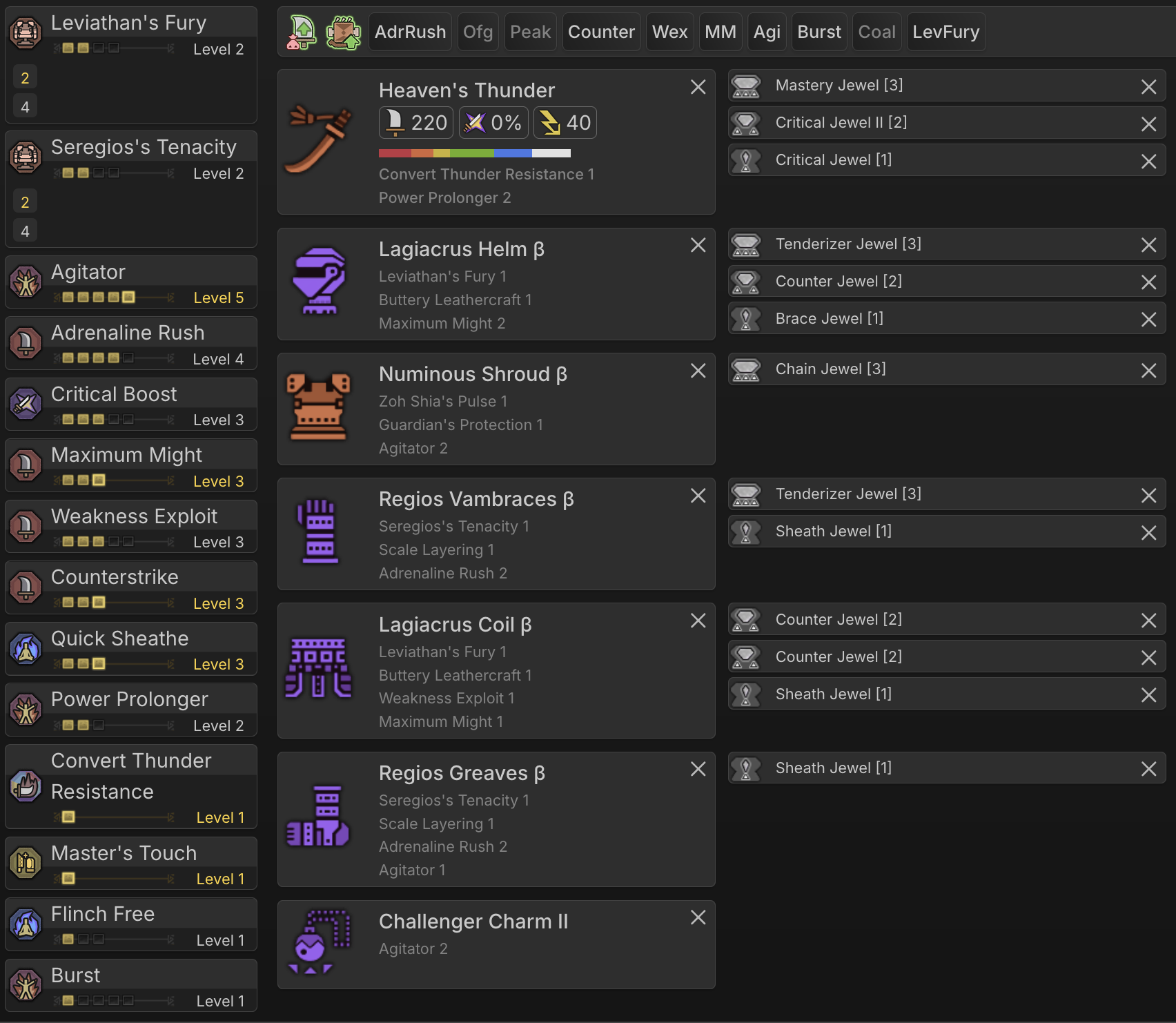Toggle the MM skill filter

tap(721, 32)
